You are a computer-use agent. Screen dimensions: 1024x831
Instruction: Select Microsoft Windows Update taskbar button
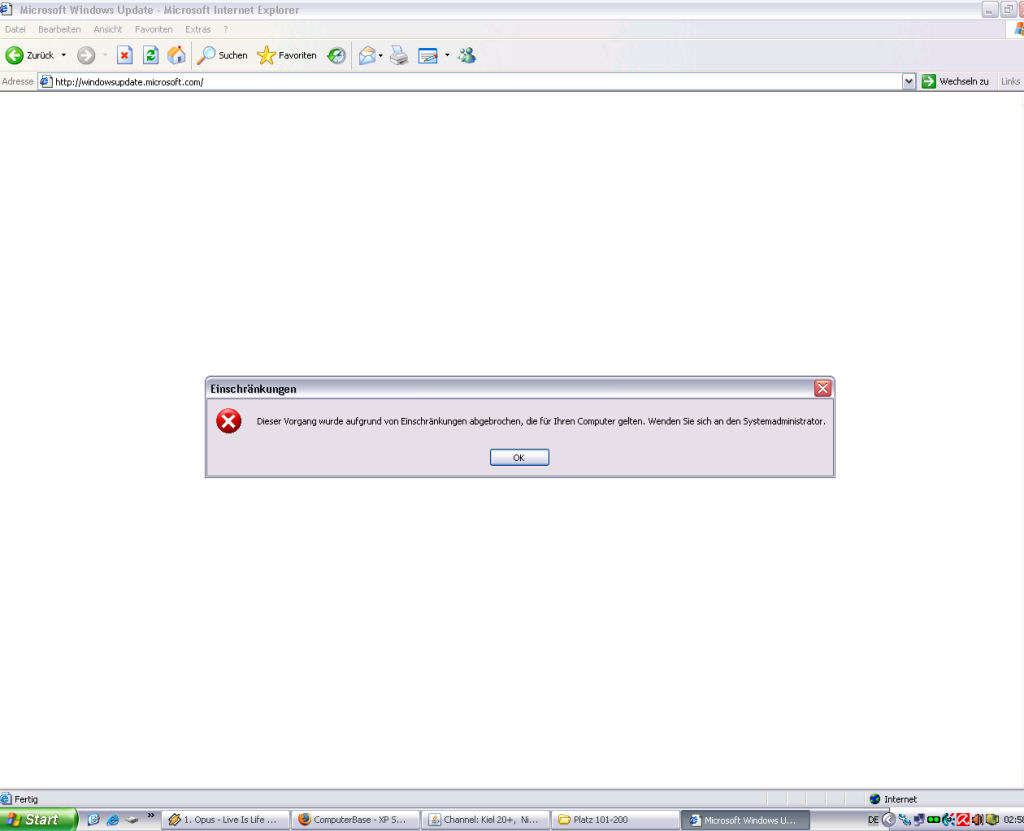[745, 819]
